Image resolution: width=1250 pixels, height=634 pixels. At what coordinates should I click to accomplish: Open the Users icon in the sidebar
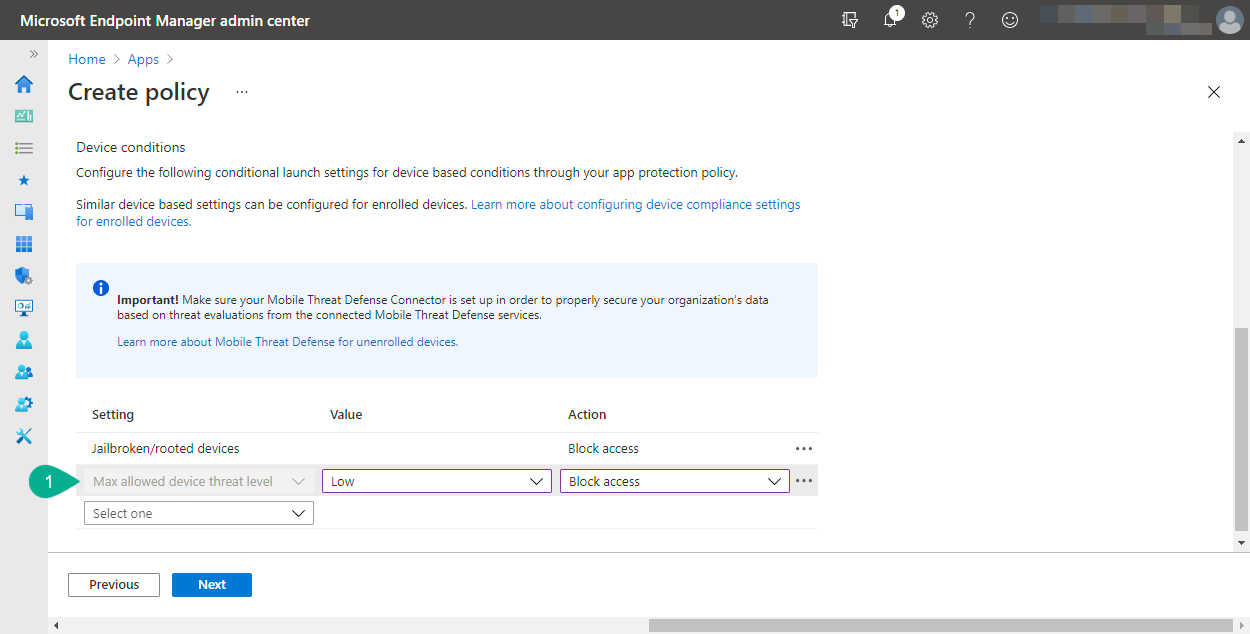coord(23,339)
